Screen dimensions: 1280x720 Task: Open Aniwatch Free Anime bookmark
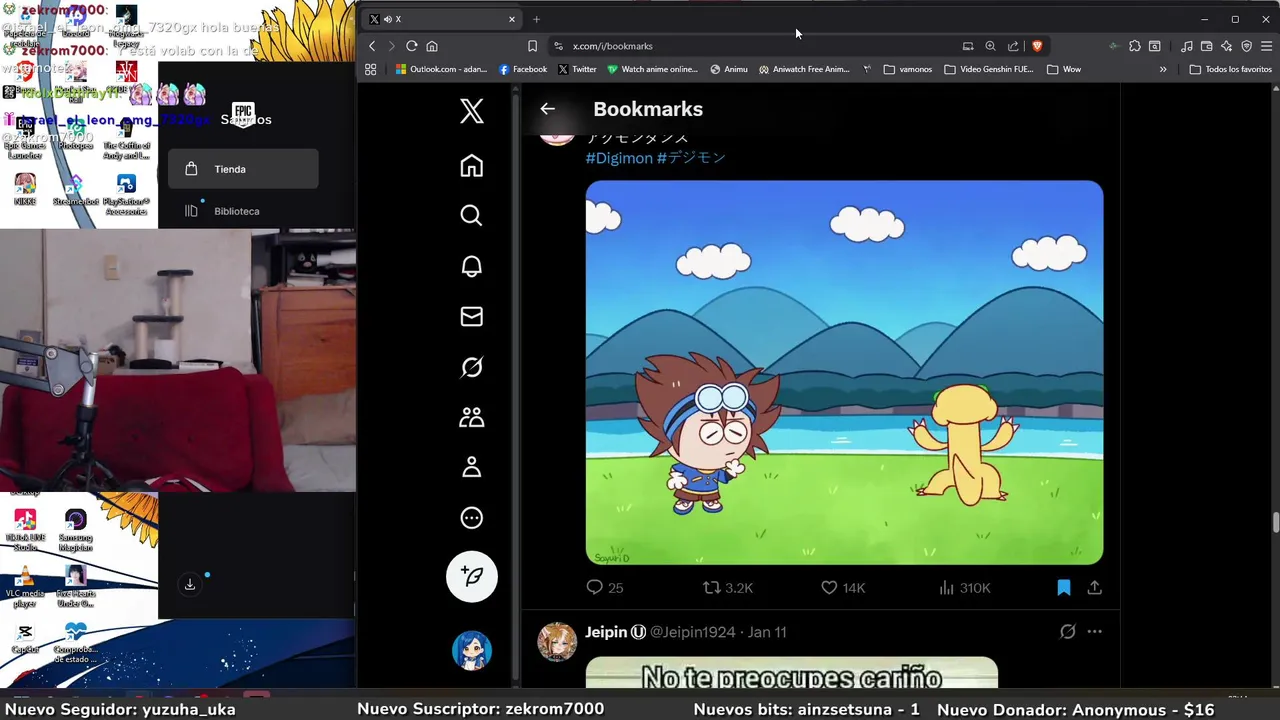coord(804,69)
